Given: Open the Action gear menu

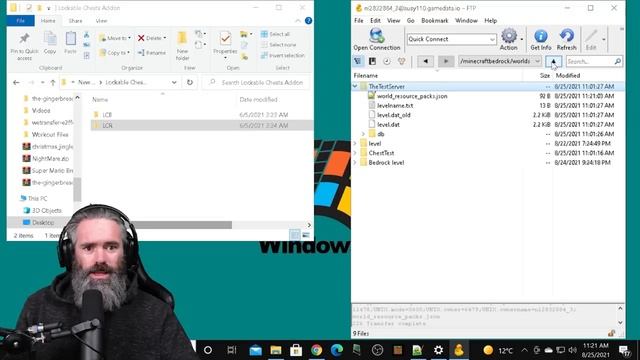Looking at the screenshot, I should coord(509,39).
